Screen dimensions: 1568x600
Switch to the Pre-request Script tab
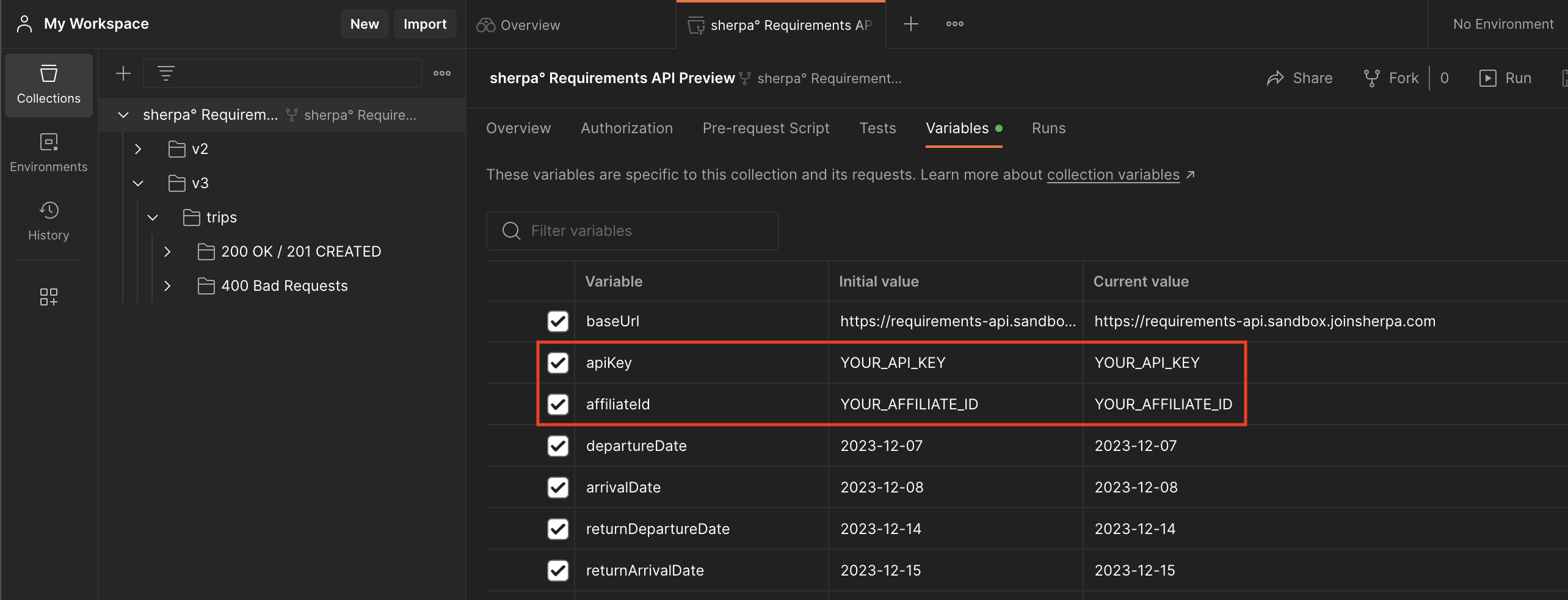[x=766, y=128]
